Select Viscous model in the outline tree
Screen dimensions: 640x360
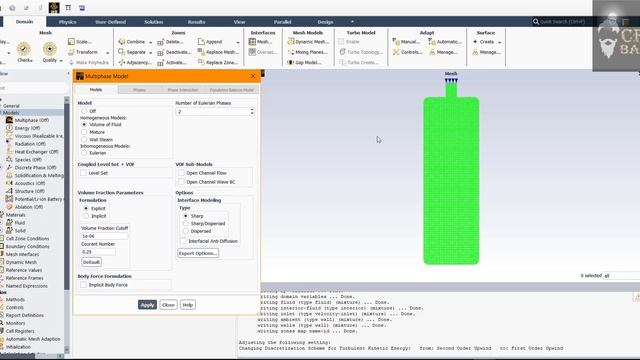pos(38,136)
